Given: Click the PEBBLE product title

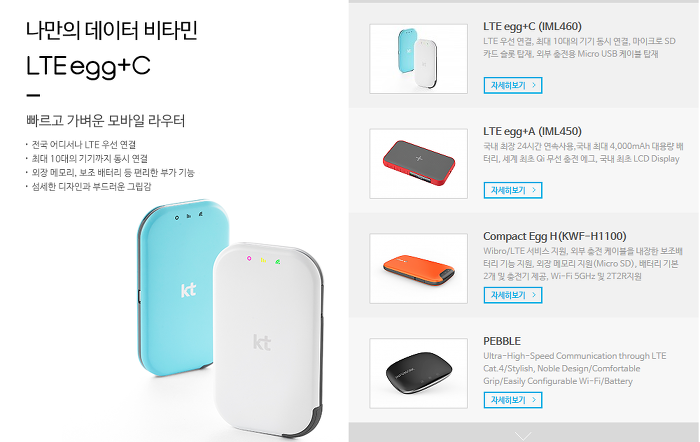Looking at the screenshot, I should coord(502,341).
